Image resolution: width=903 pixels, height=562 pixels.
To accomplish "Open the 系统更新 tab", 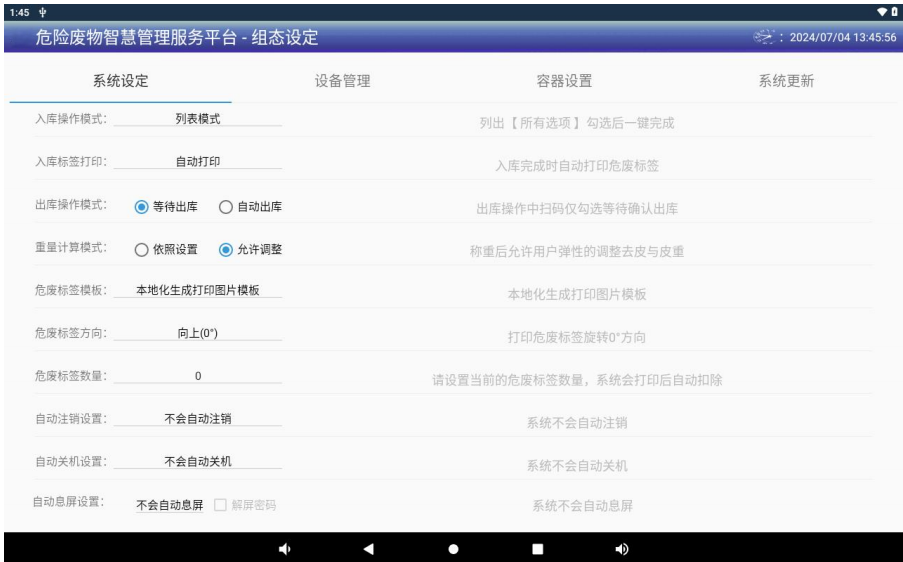I will pos(786,82).
